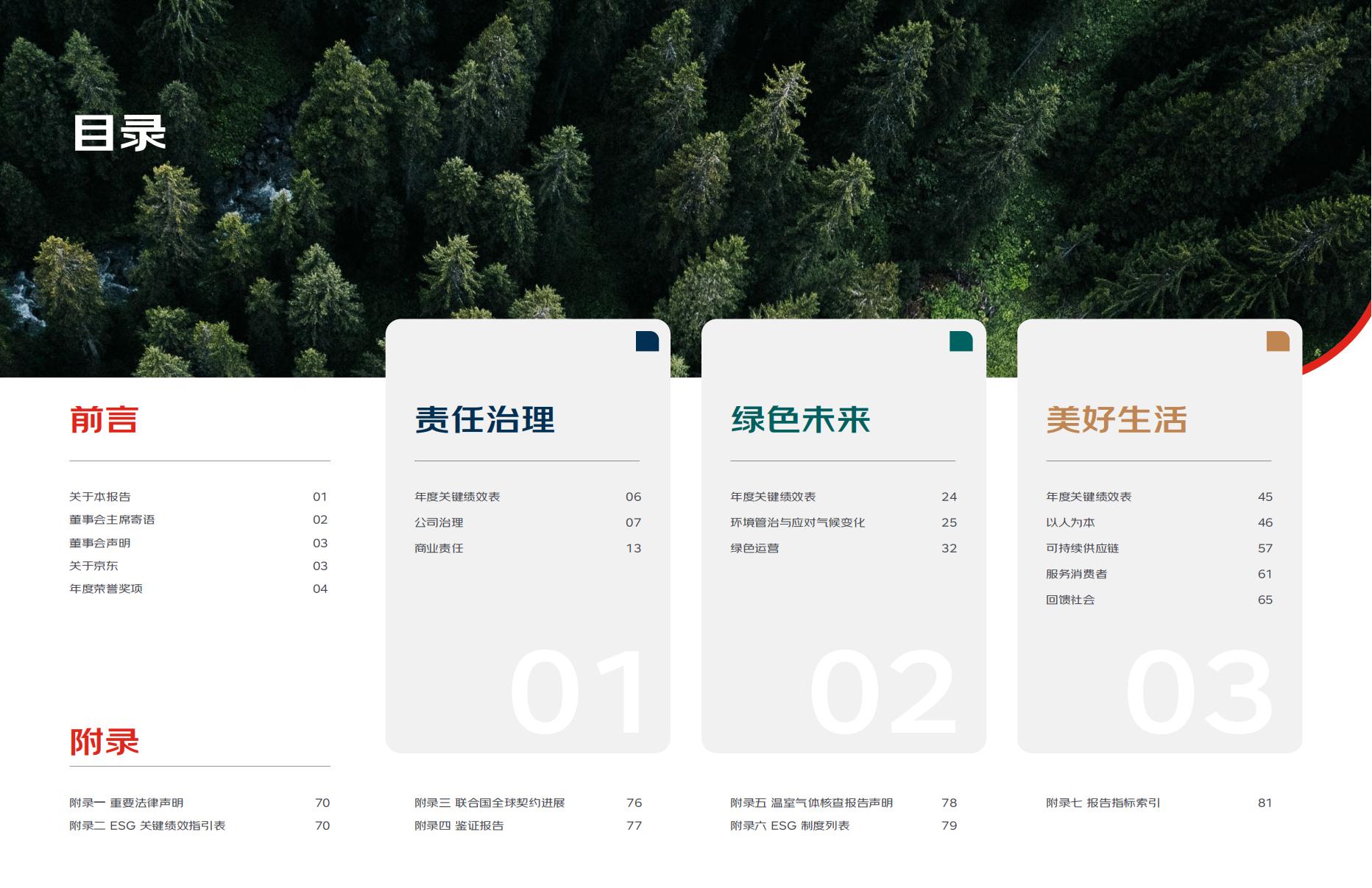
Task: Open the 商业责任 entry
Action: (439, 548)
